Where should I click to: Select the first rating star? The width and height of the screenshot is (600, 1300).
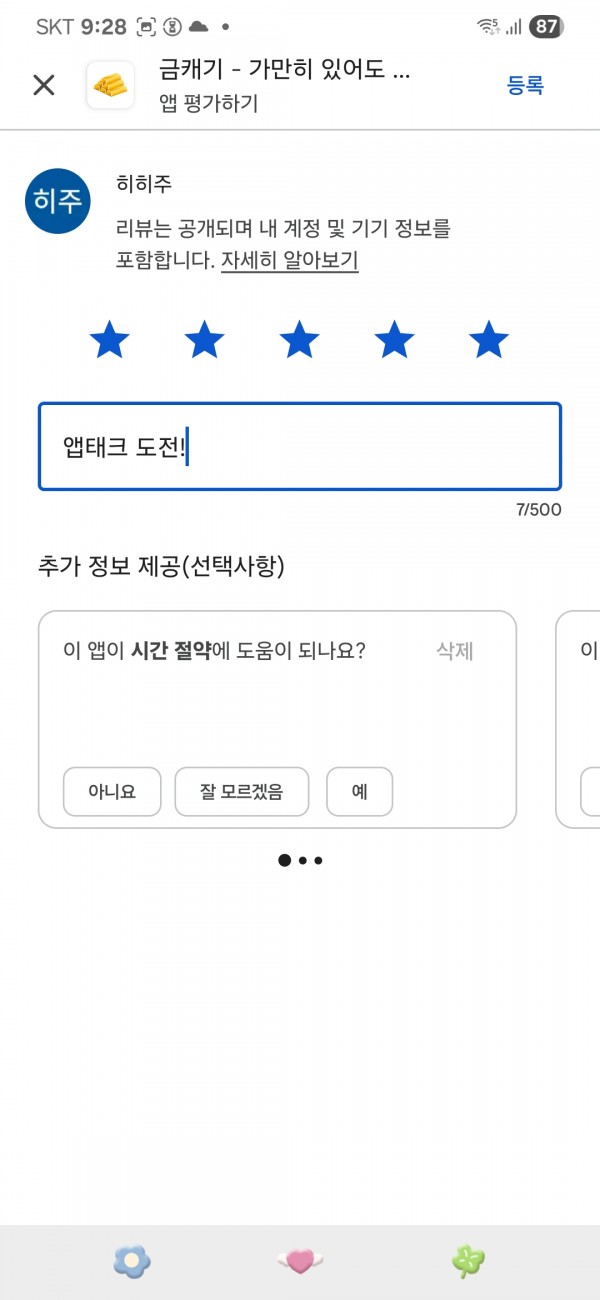pyautogui.click(x=109, y=340)
